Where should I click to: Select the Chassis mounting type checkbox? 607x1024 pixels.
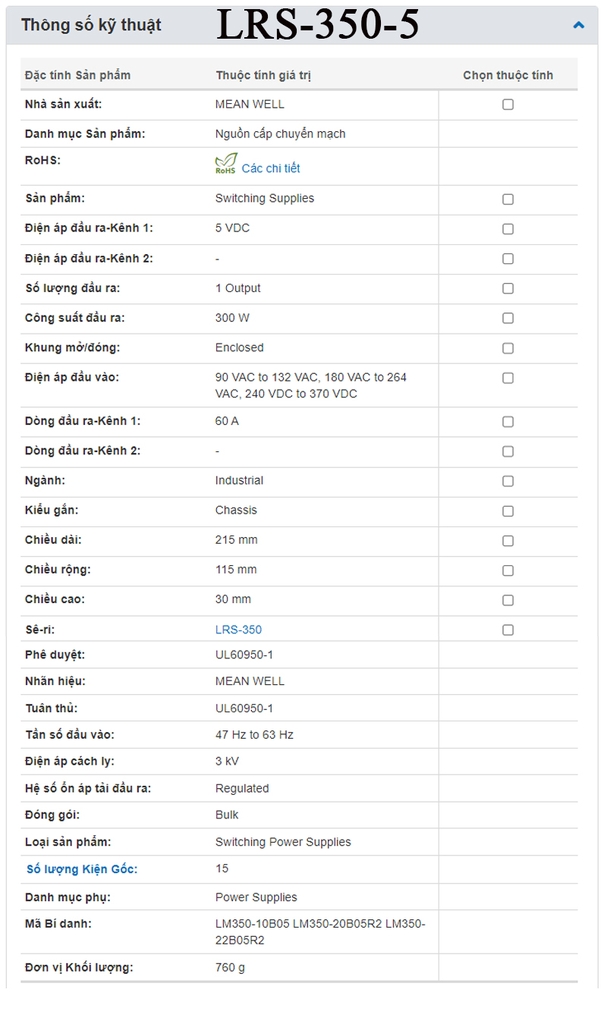[508, 511]
